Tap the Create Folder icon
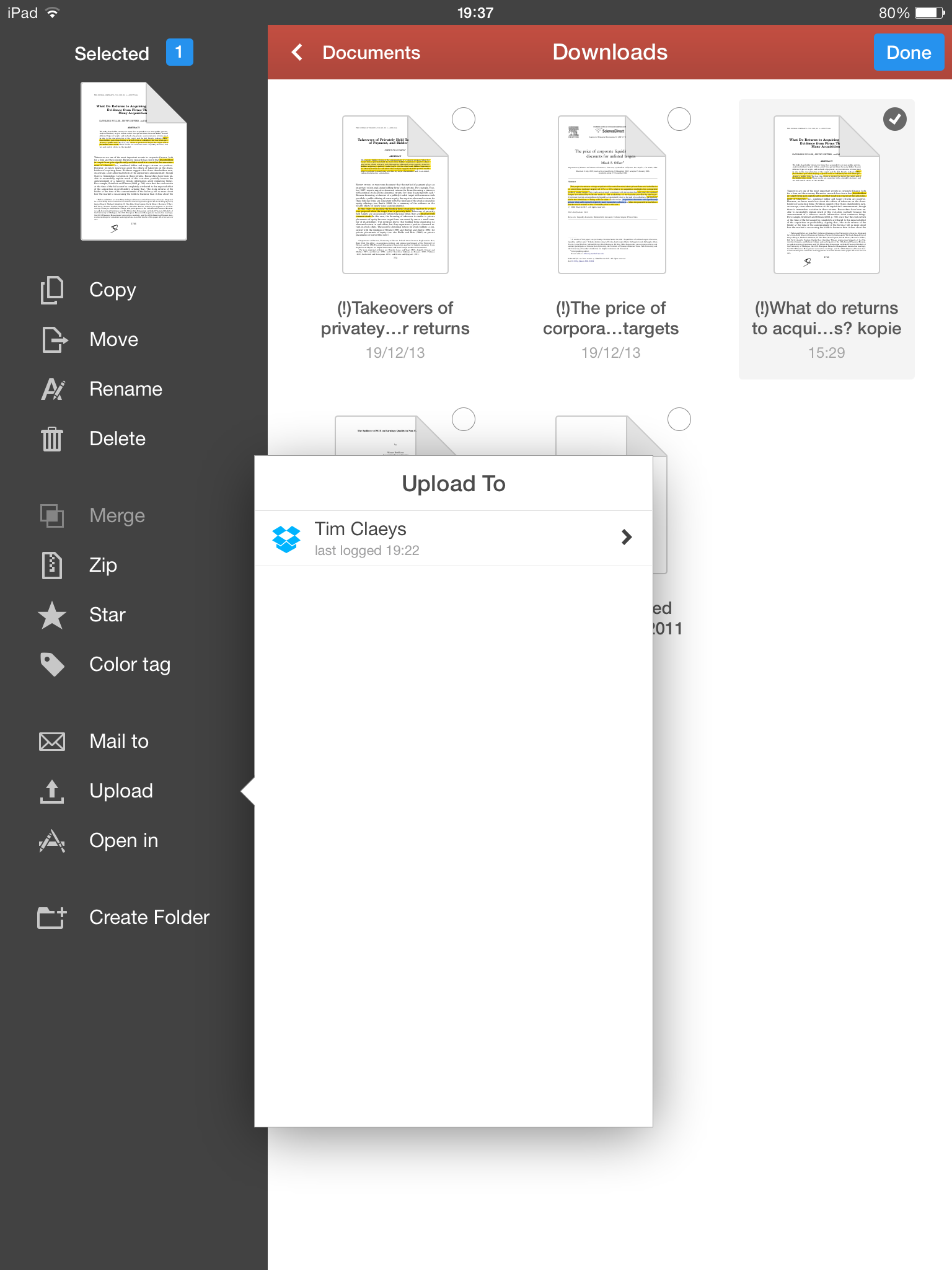Screen dimensions: 952x1270 [x=52, y=918]
